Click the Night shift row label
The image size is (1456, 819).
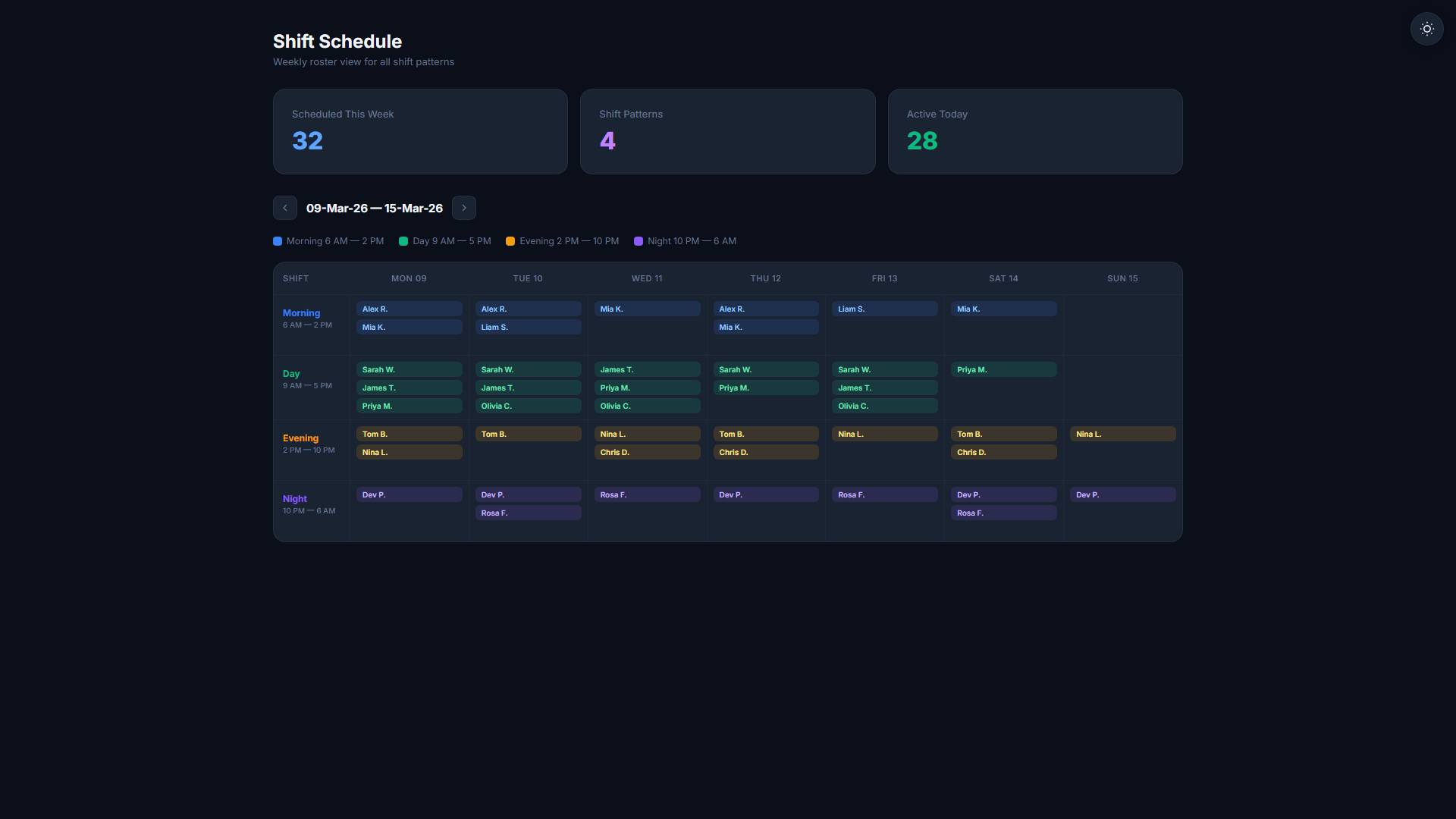click(295, 499)
